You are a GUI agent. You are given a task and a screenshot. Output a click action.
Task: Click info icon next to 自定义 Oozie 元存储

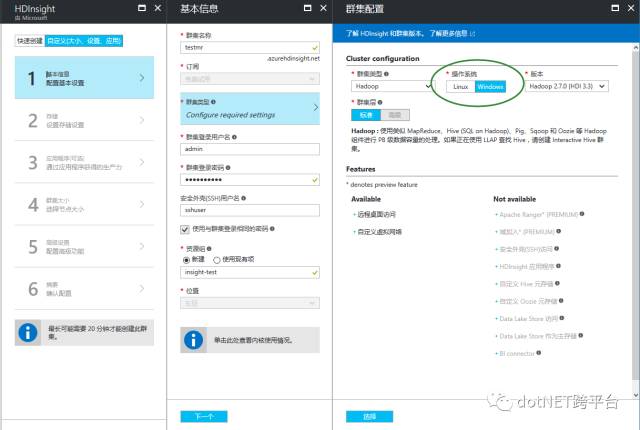pos(561,301)
